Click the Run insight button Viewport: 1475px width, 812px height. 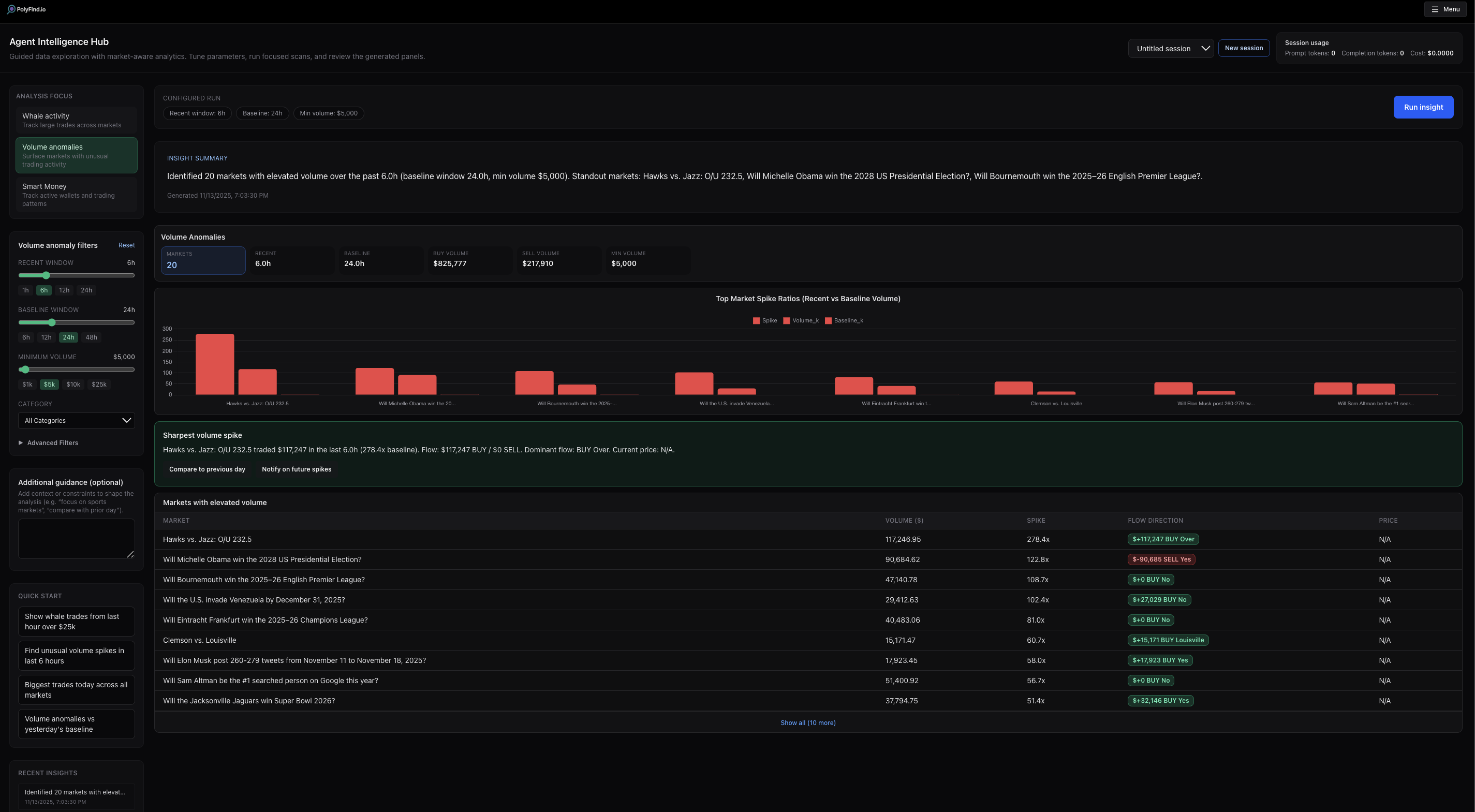coord(1423,107)
